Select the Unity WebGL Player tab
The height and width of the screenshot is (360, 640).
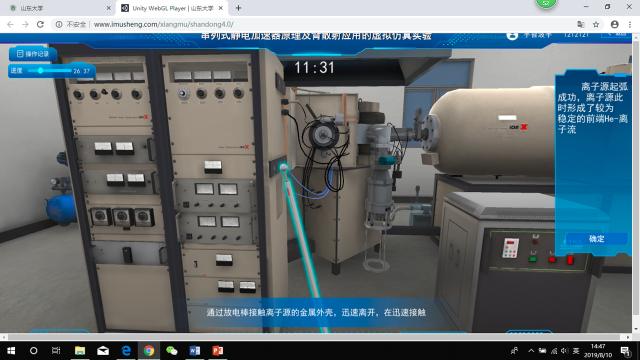pyautogui.click(x=172, y=8)
